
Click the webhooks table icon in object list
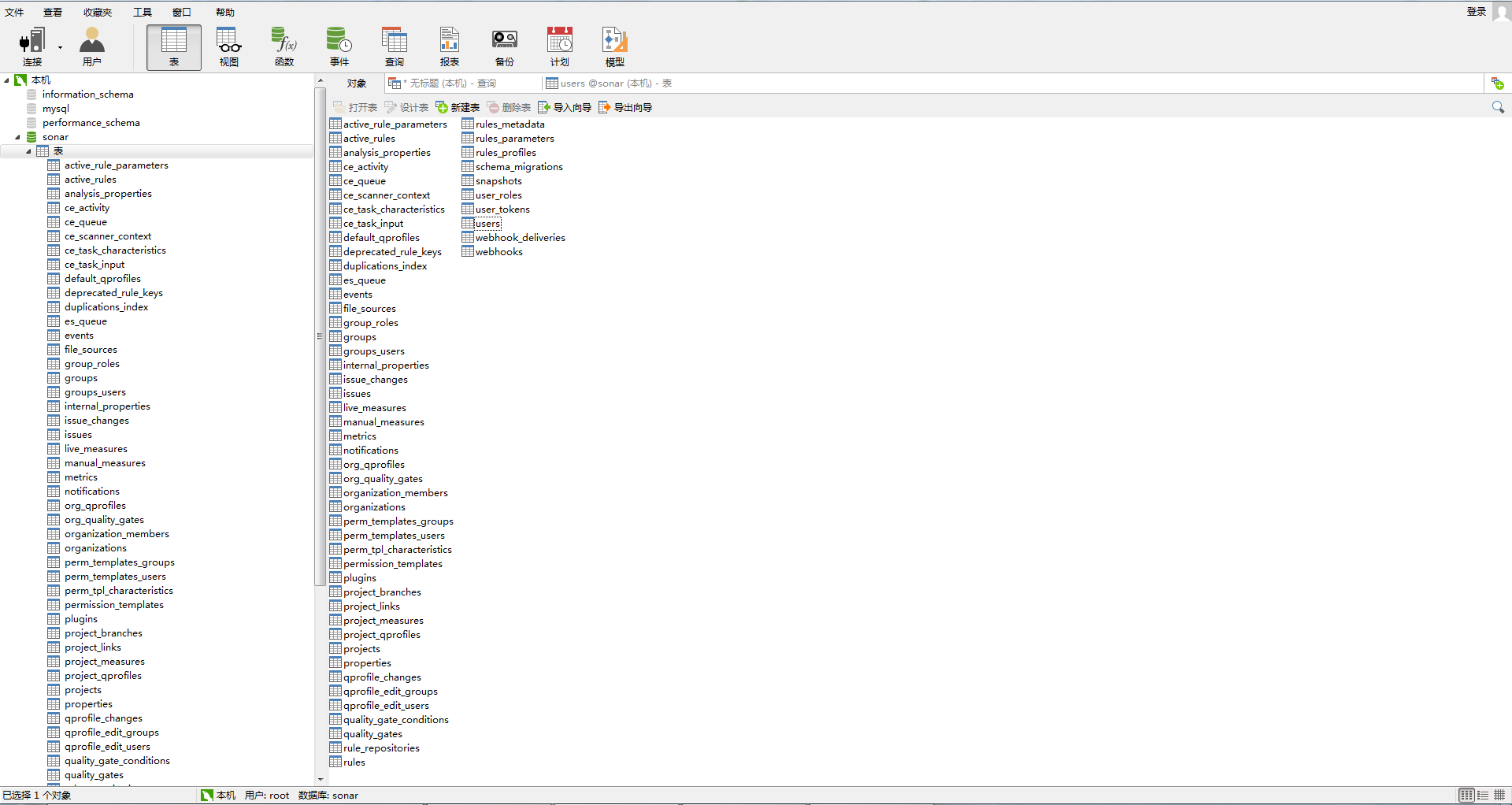(x=468, y=252)
